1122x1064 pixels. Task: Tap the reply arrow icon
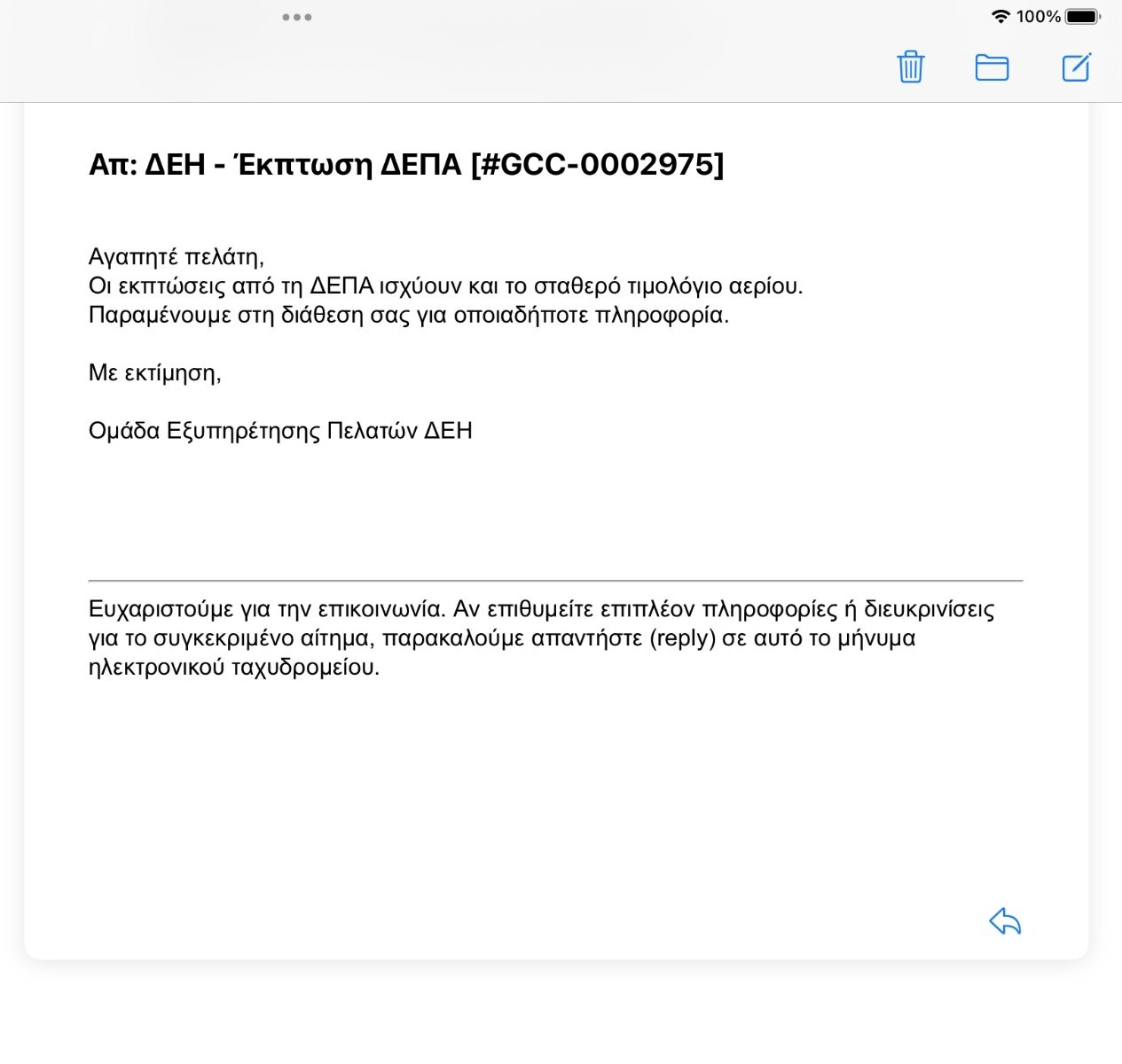point(1005,921)
